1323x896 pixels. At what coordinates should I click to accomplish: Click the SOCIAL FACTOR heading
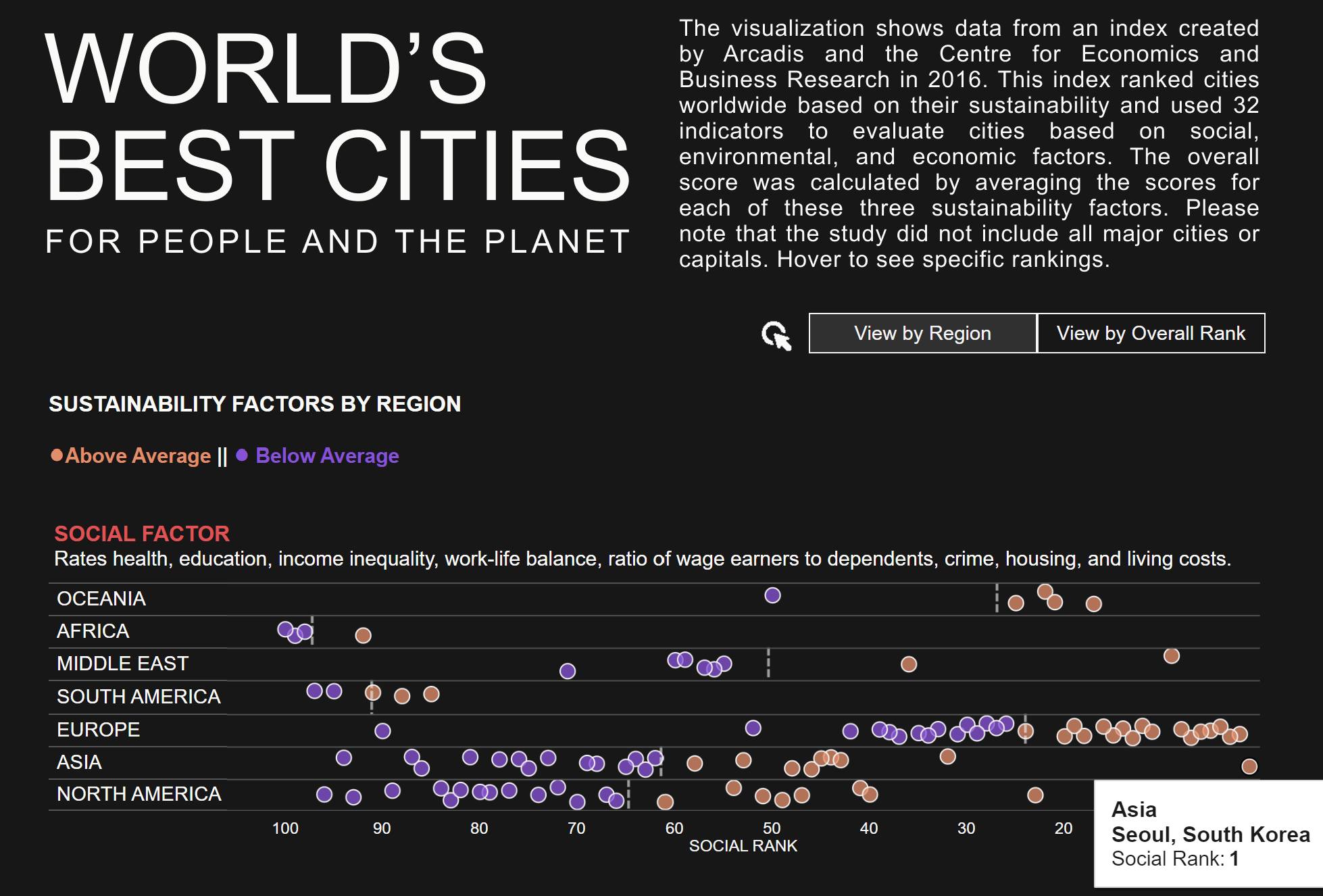142,534
